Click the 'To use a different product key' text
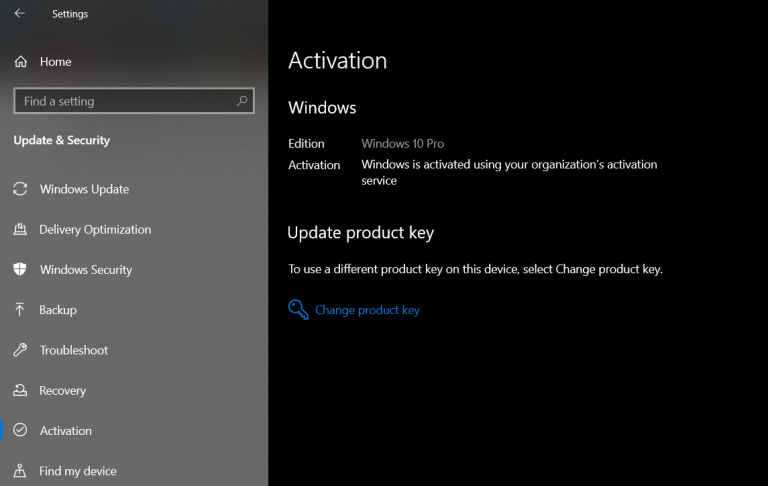The width and height of the screenshot is (768, 486). point(475,269)
